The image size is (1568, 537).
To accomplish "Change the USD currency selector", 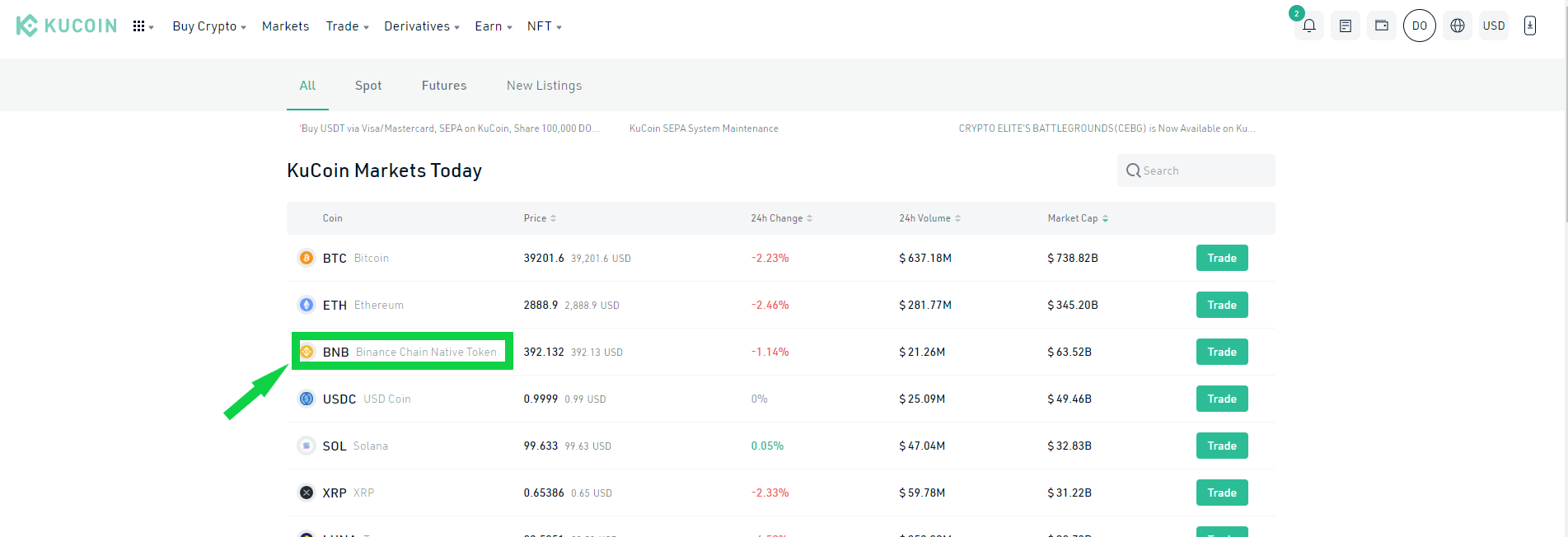I will 1494,26.
